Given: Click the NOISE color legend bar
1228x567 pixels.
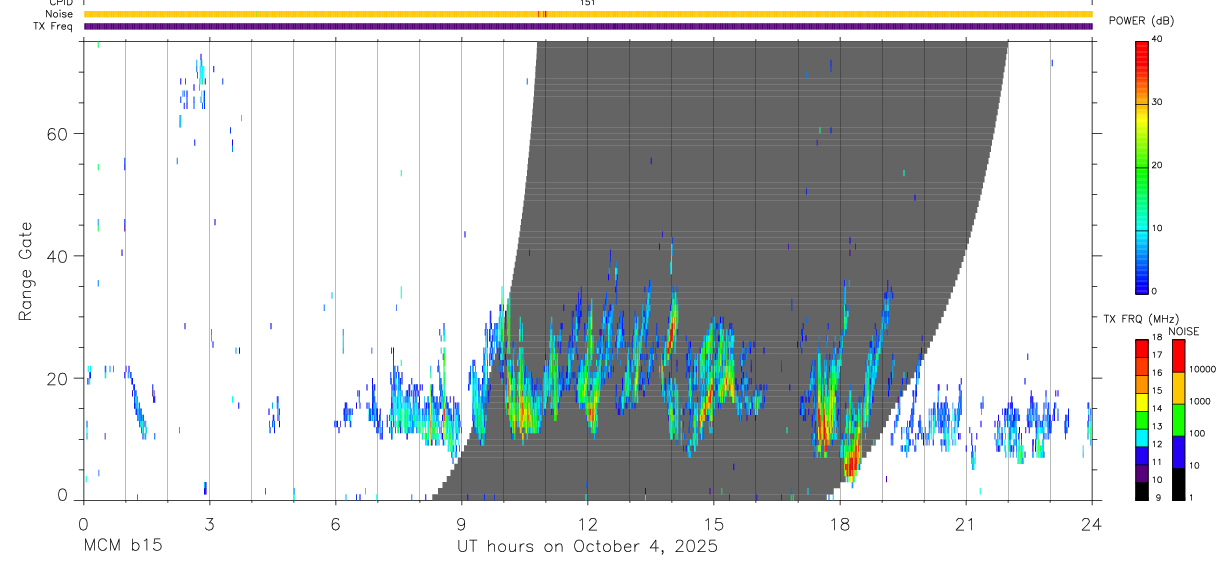Looking at the screenshot, I should (1179, 420).
